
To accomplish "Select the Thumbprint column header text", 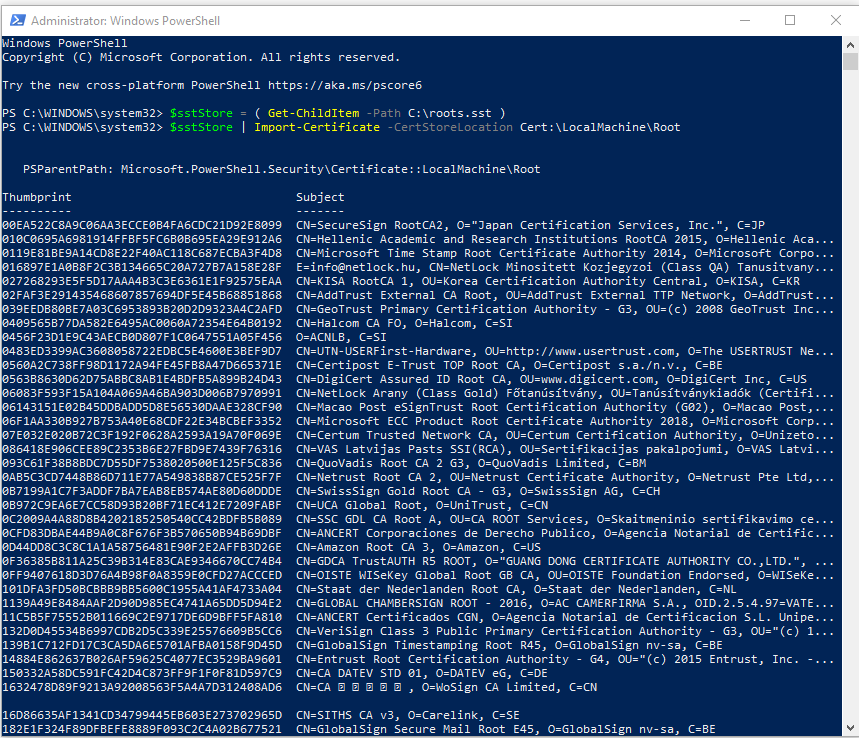I will [36, 197].
